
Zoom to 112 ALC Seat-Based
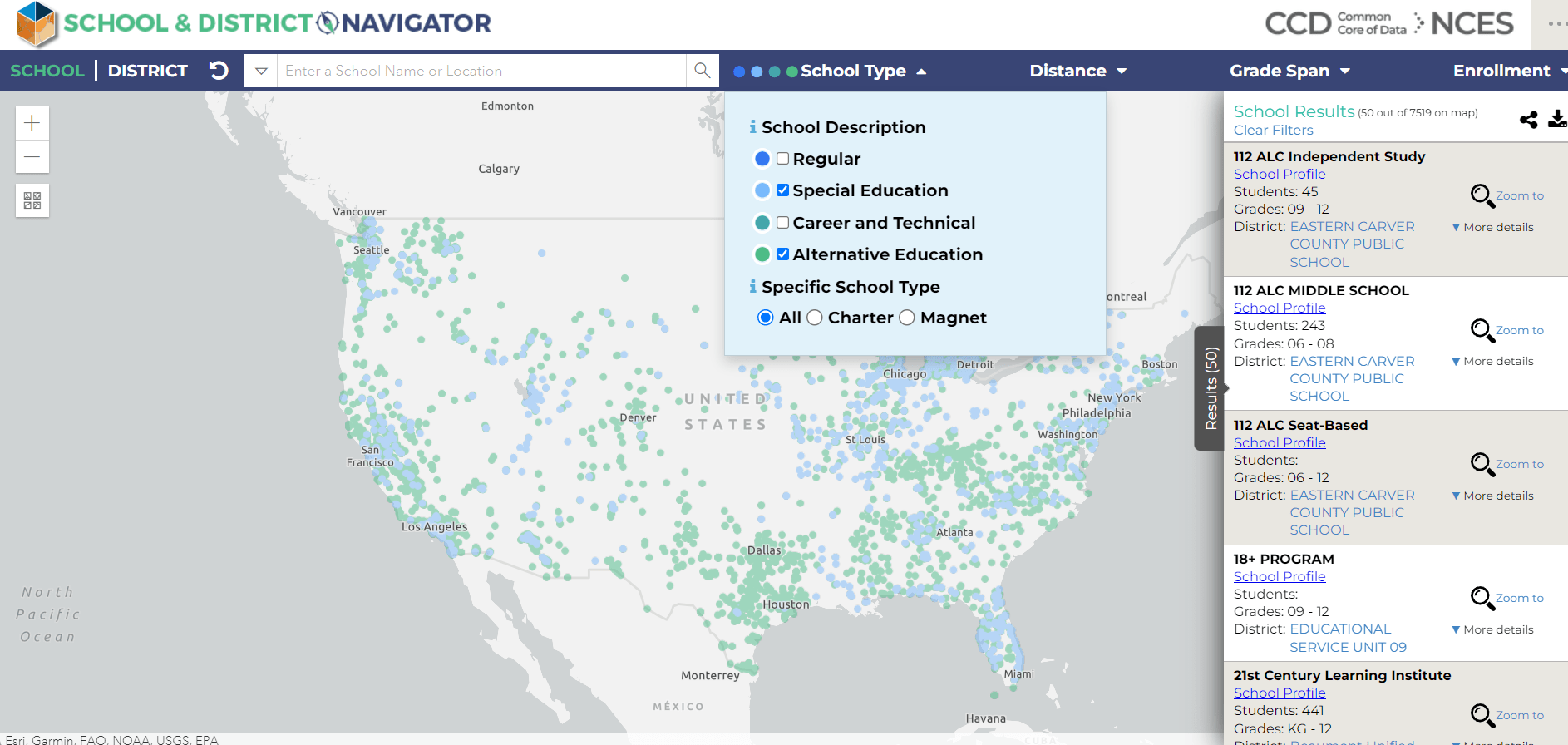tap(1506, 464)
